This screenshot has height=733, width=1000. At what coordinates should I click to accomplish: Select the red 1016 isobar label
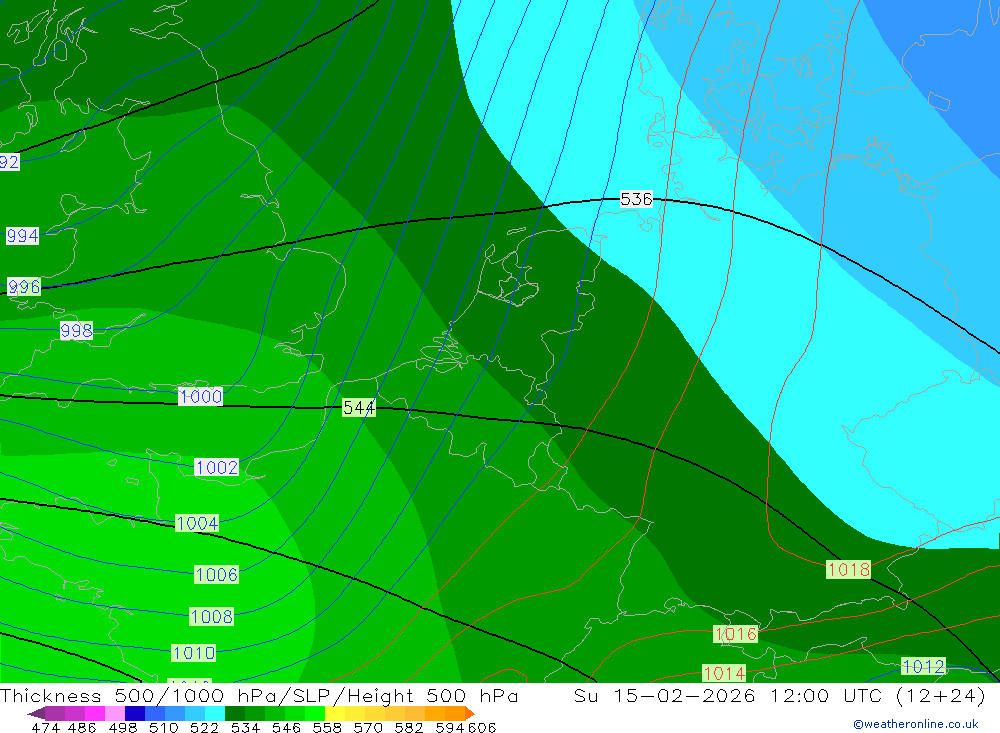tap(736, 633)
